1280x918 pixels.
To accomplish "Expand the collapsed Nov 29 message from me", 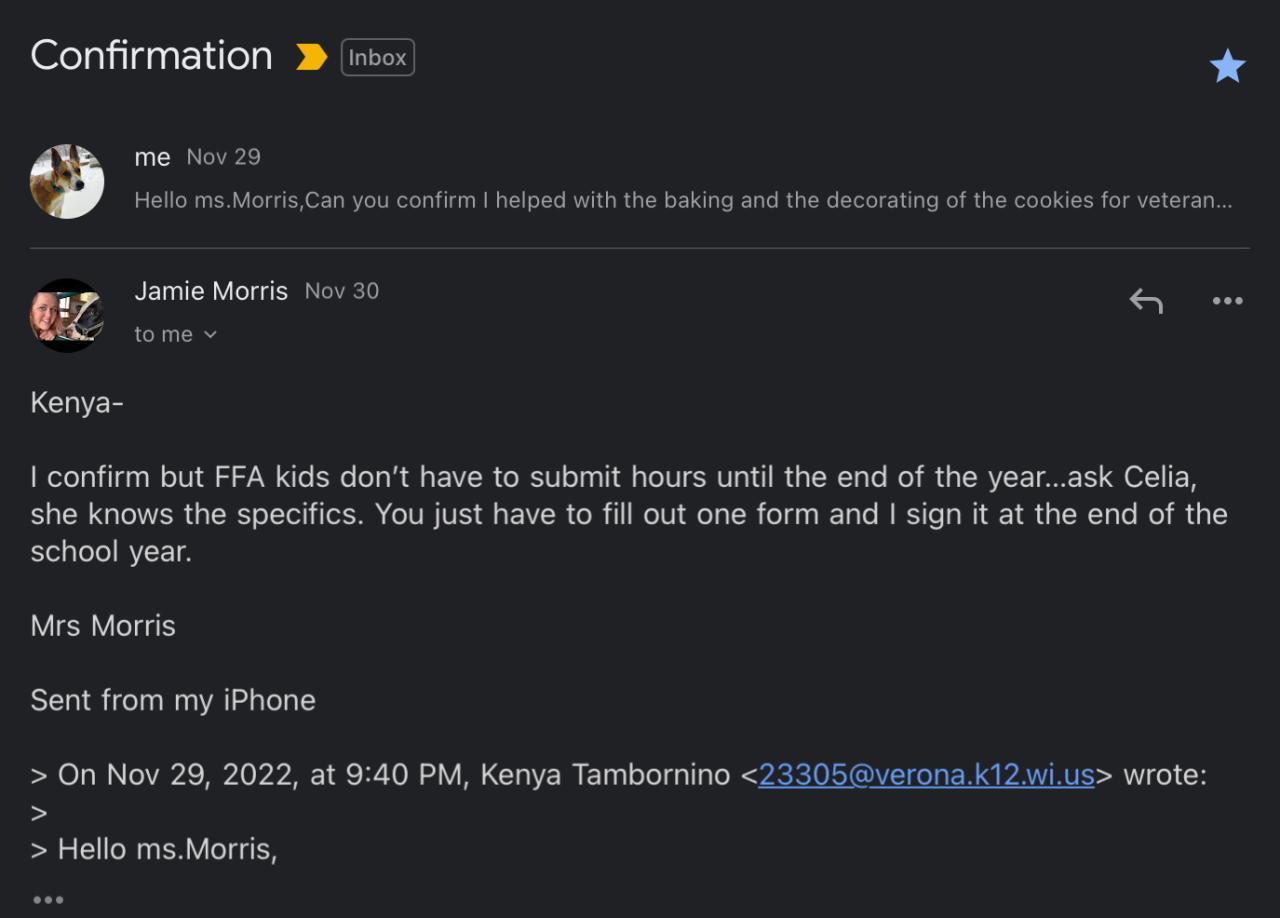I will point(640,180).
